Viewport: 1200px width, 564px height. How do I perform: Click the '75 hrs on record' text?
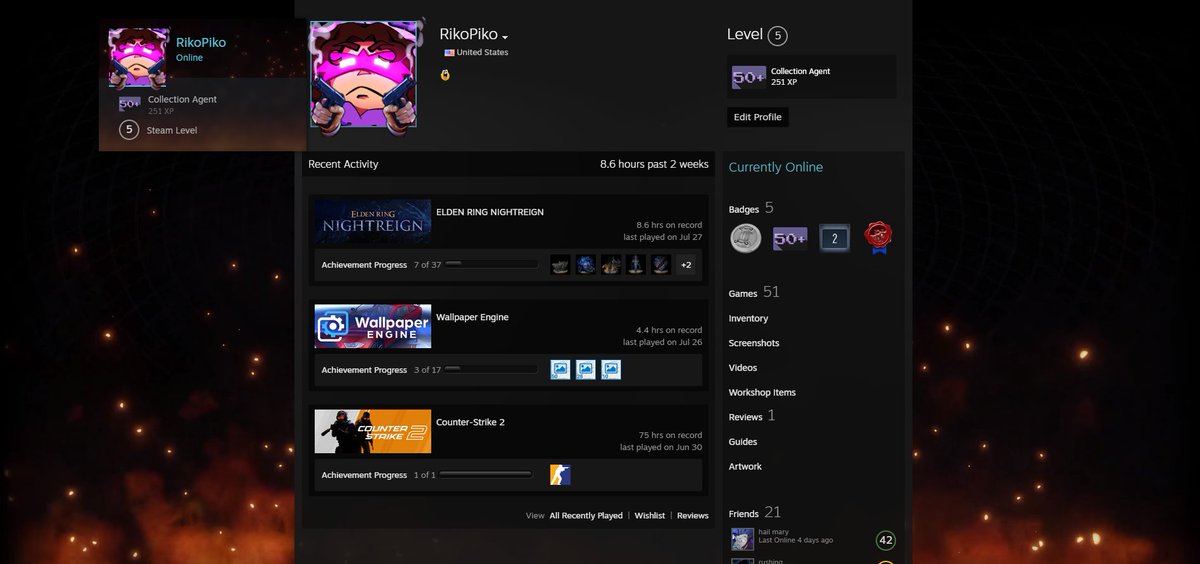[670, 436]
